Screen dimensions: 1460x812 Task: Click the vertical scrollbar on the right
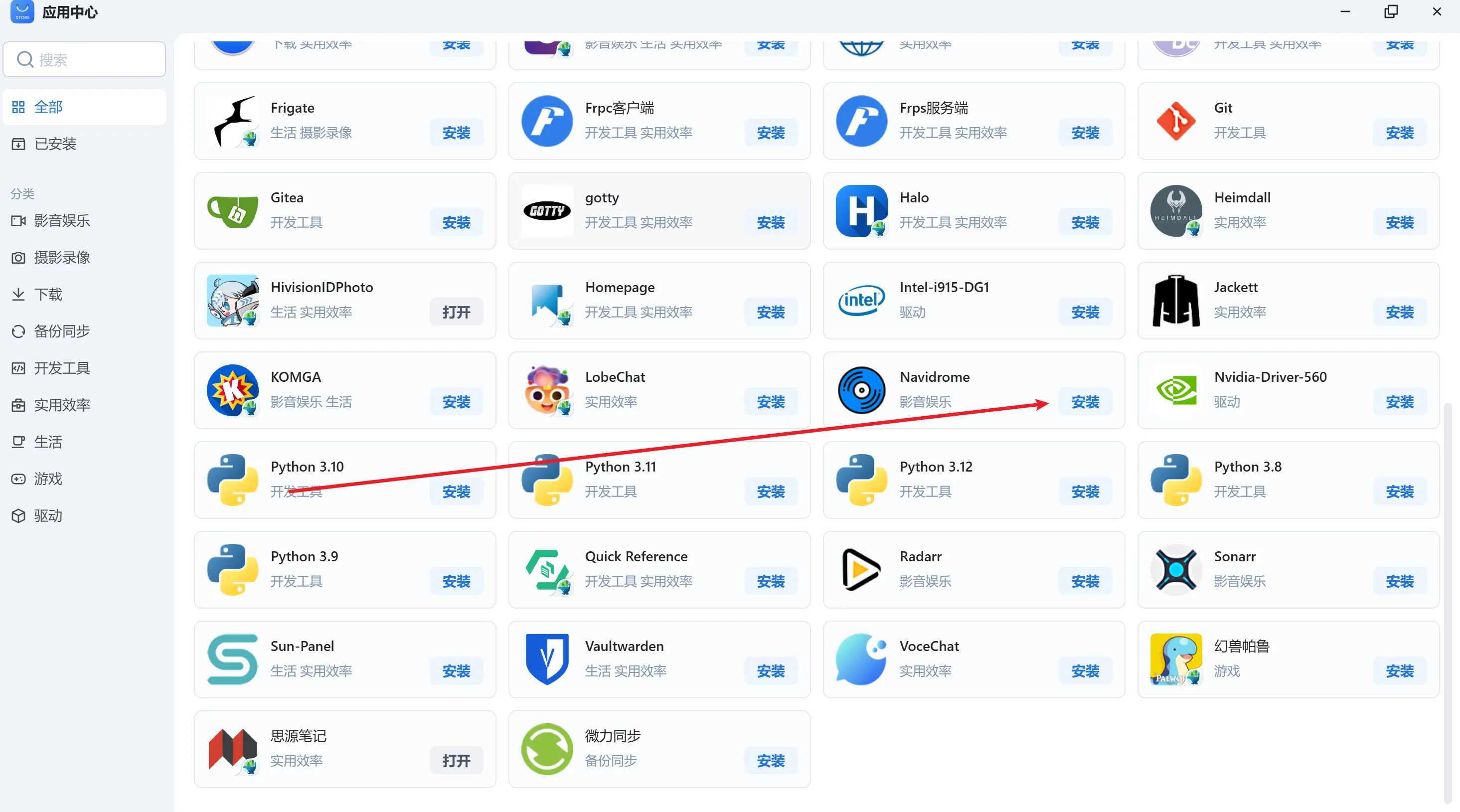click(x=1448, y=604)
